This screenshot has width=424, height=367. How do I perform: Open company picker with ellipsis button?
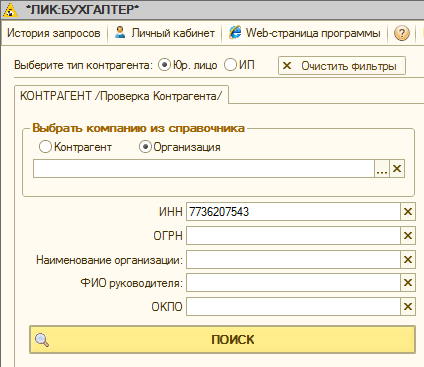382,169
